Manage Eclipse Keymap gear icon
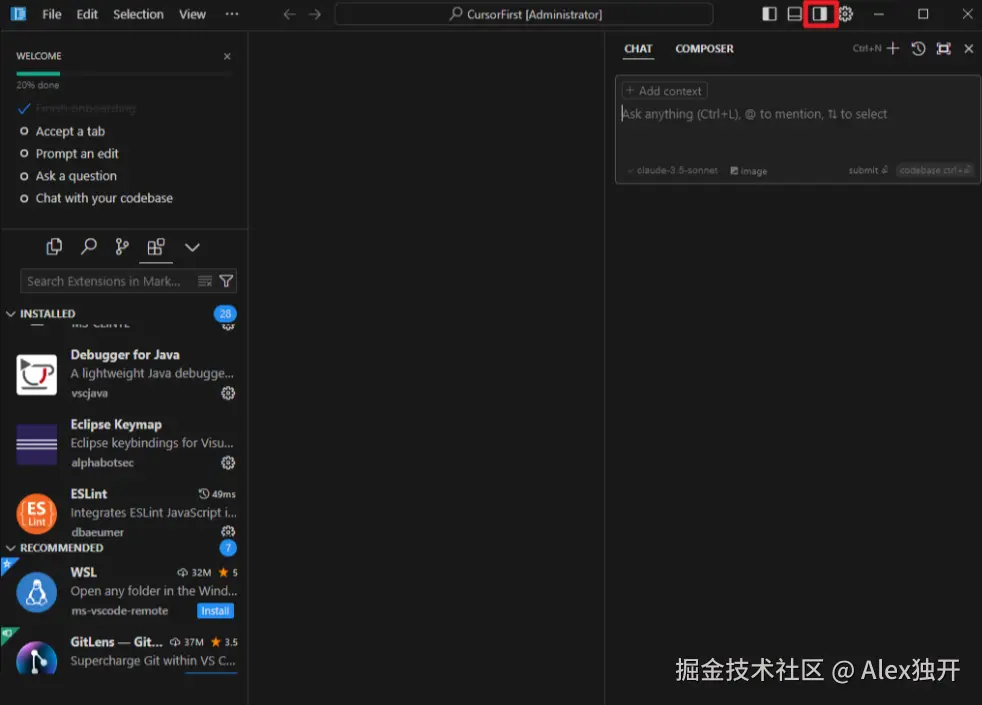 coord(228,463)
